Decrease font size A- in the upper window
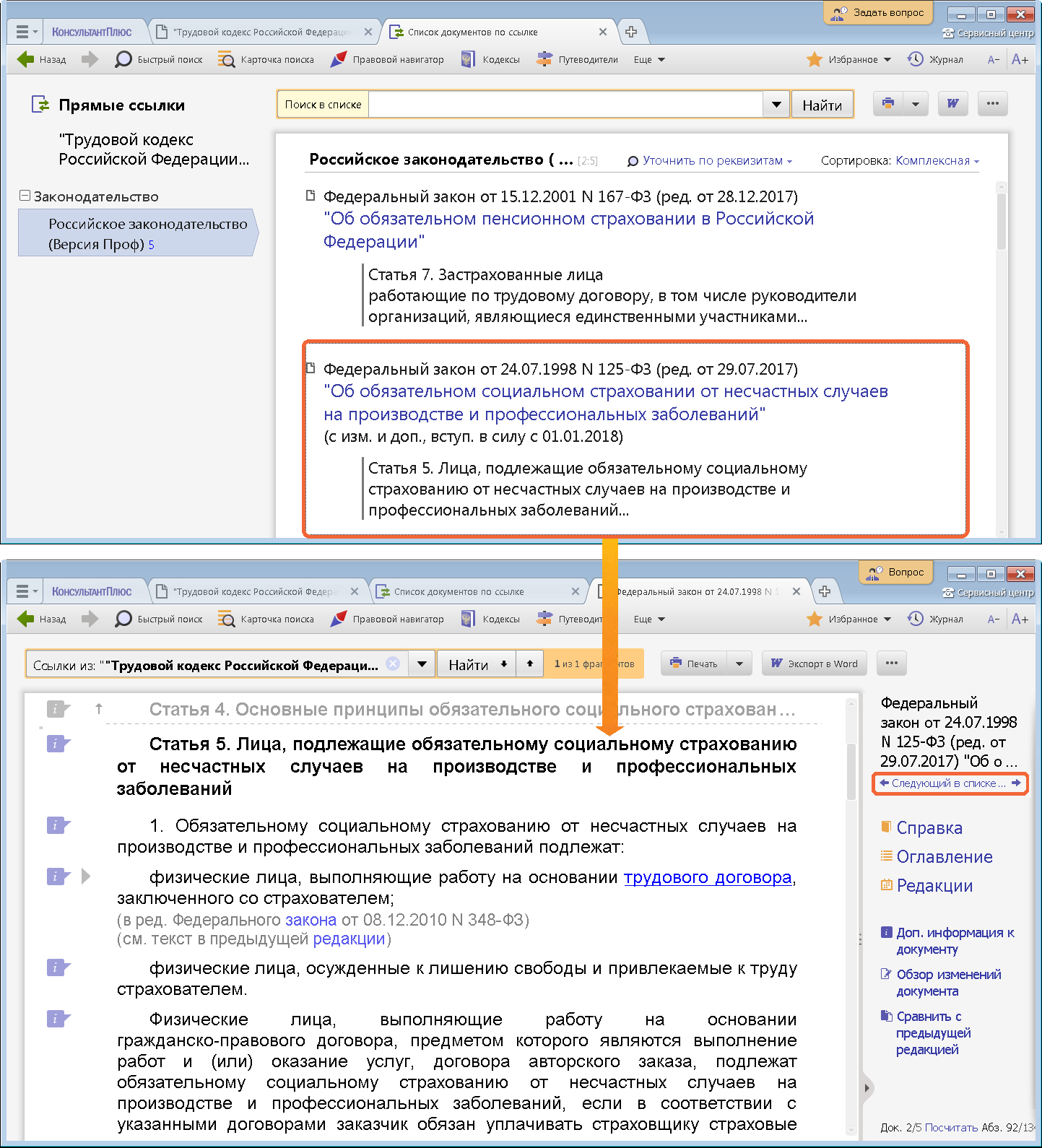1042x1148 pixels. (x=994, y=59)
